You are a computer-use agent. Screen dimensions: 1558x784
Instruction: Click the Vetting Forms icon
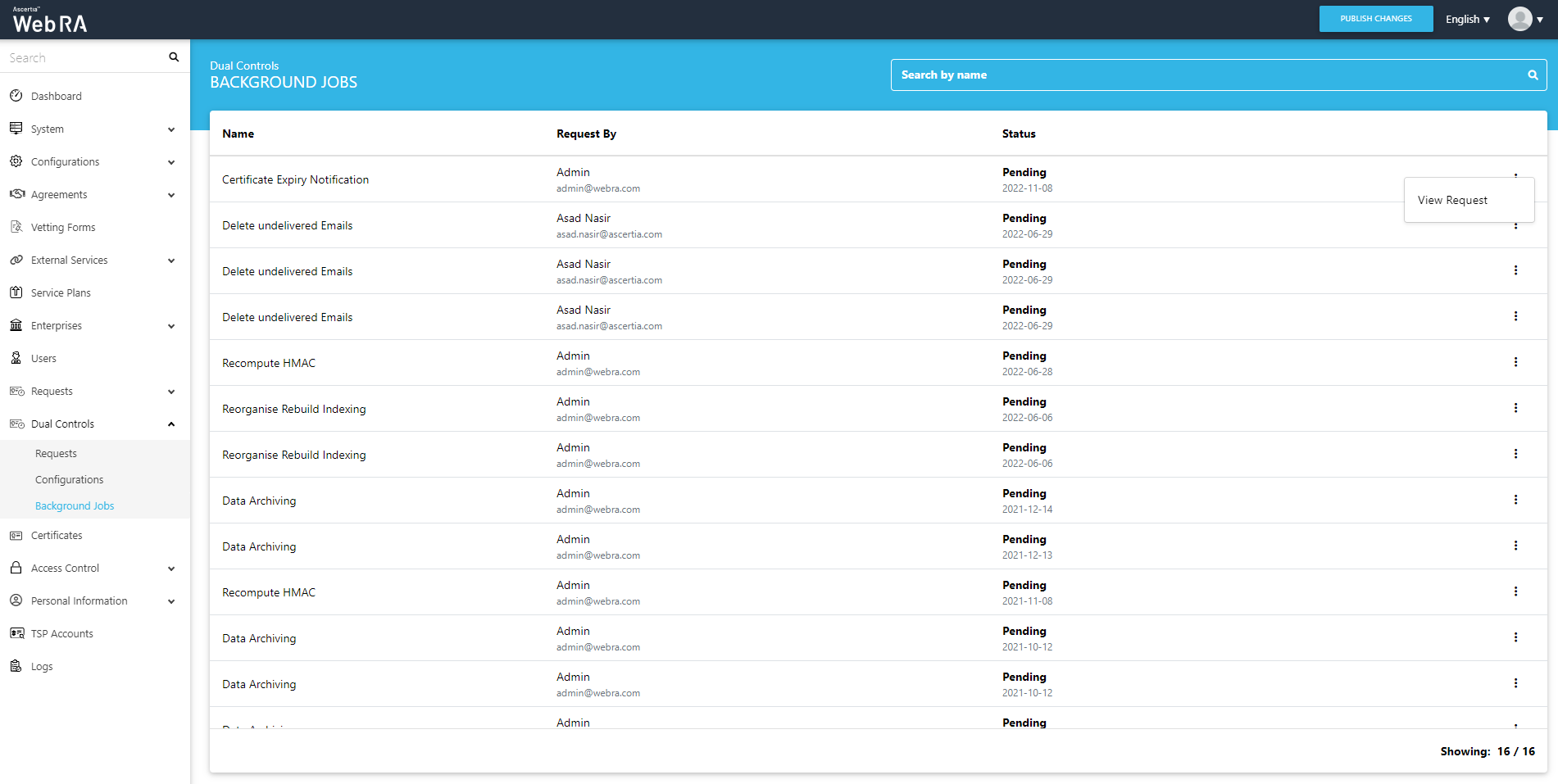point(16,227)
